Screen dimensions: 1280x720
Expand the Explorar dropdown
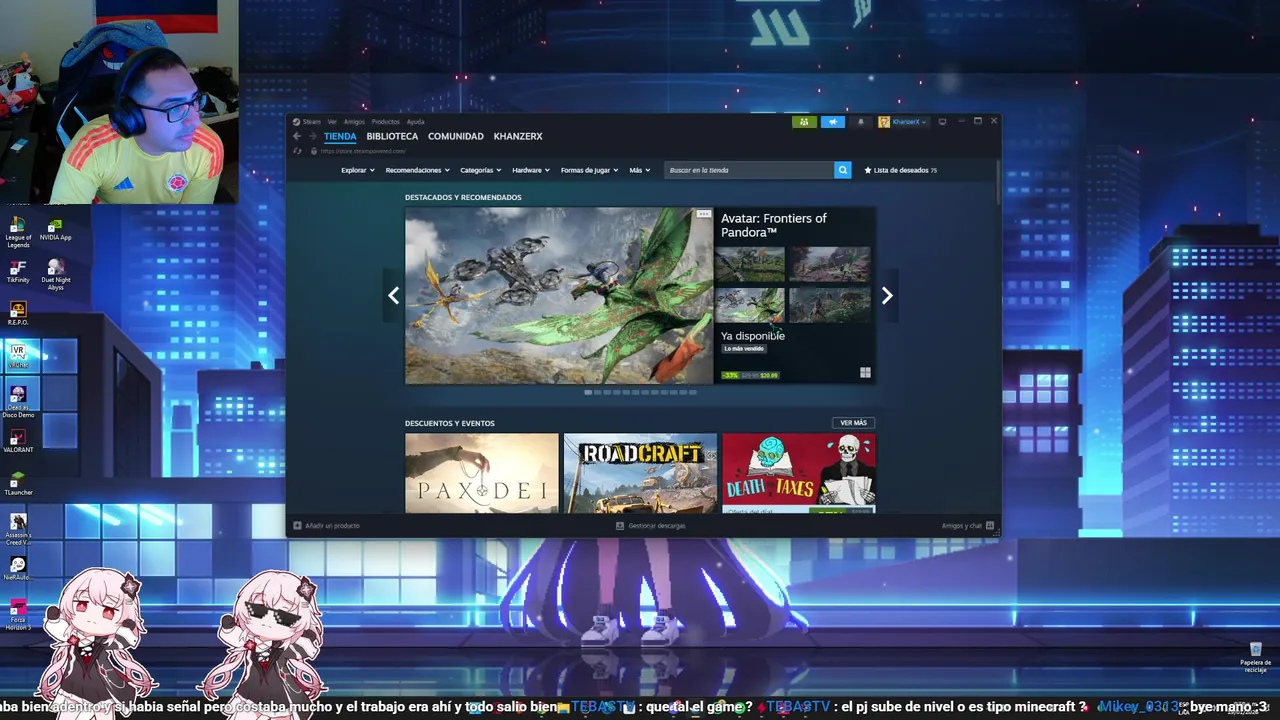click(358, 170)
